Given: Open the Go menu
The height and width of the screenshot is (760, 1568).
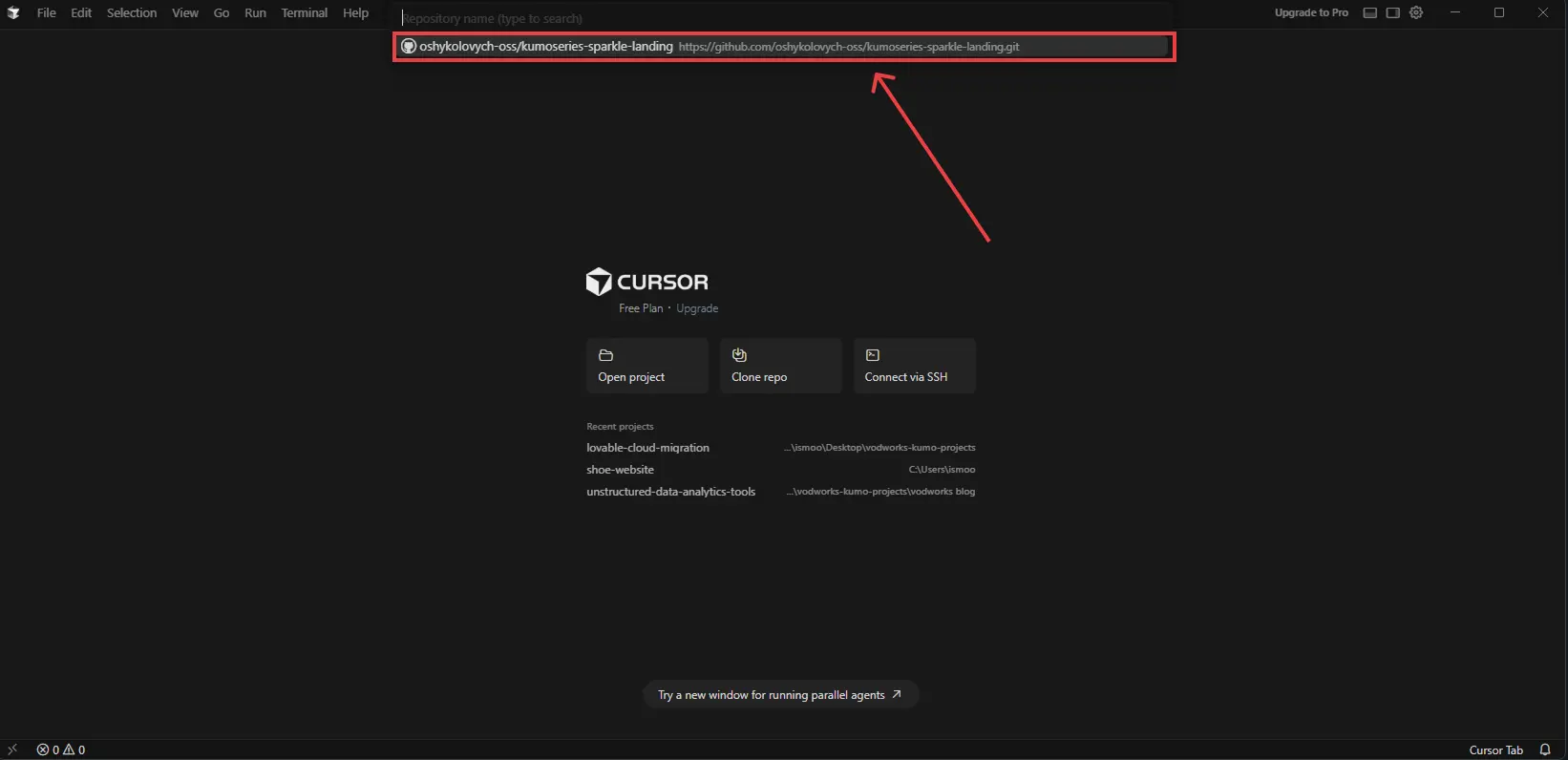Looking at the screenshot, I should click(x=222, y=12).
